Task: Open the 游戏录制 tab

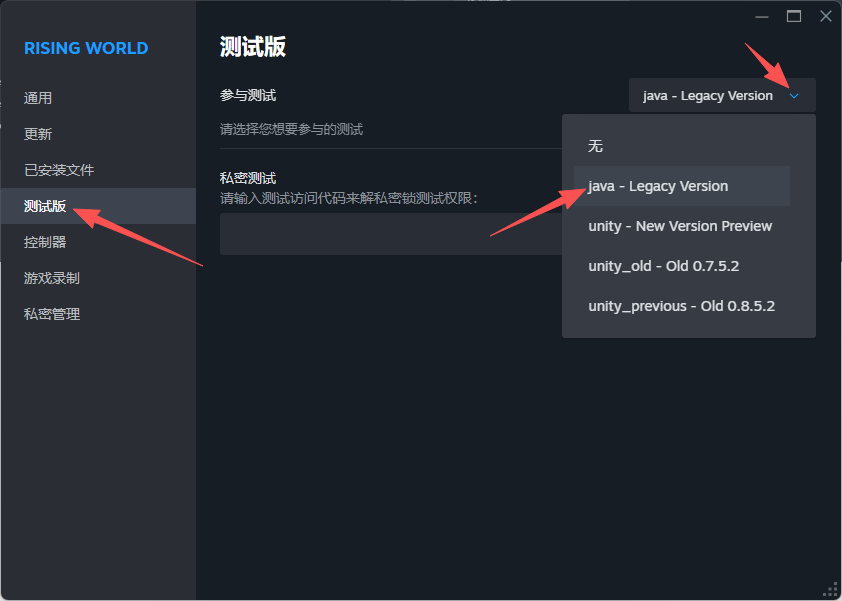Action: (98, 278)
